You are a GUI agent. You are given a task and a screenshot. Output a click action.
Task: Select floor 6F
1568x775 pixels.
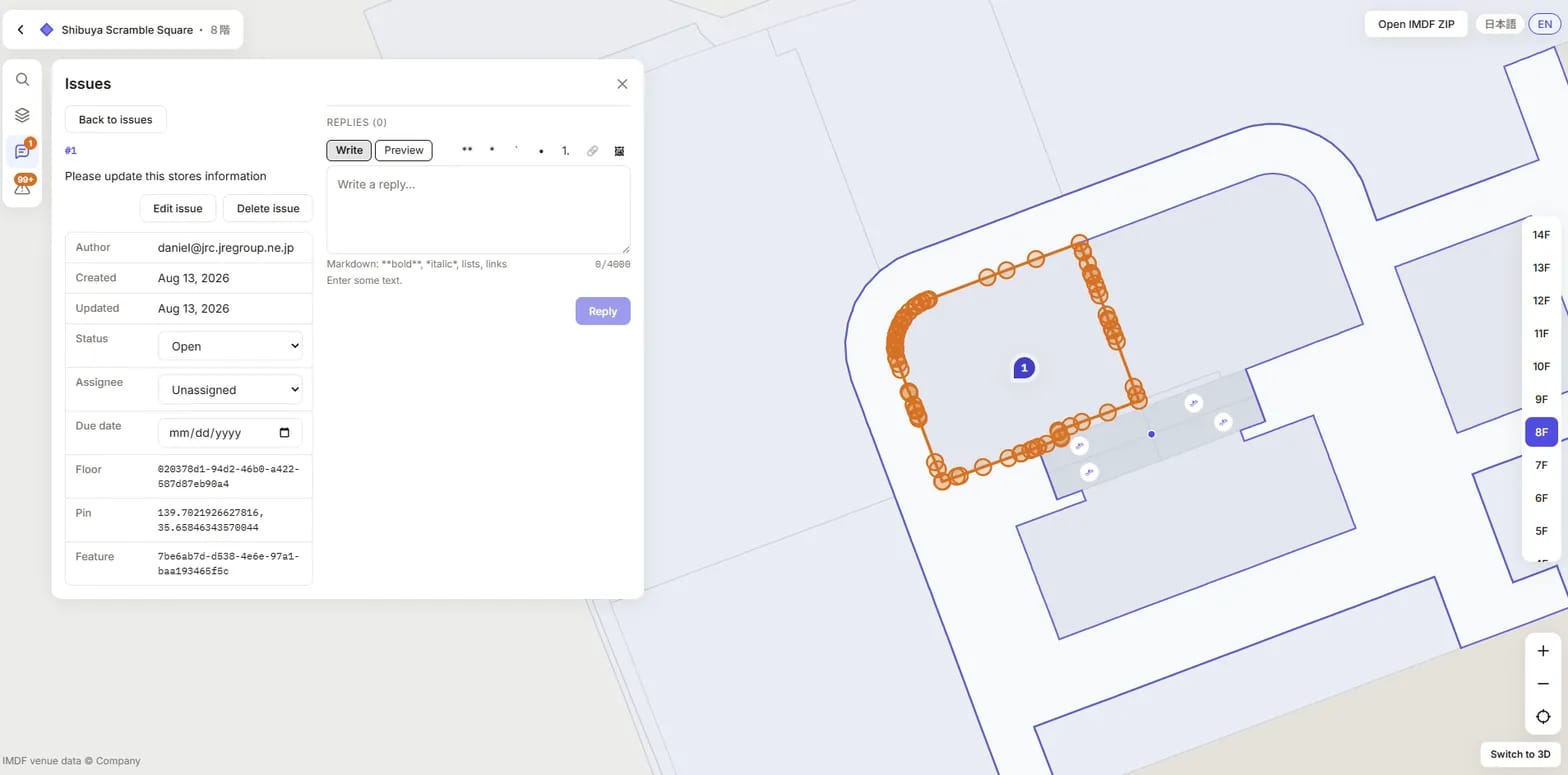tap(1541, 498)
